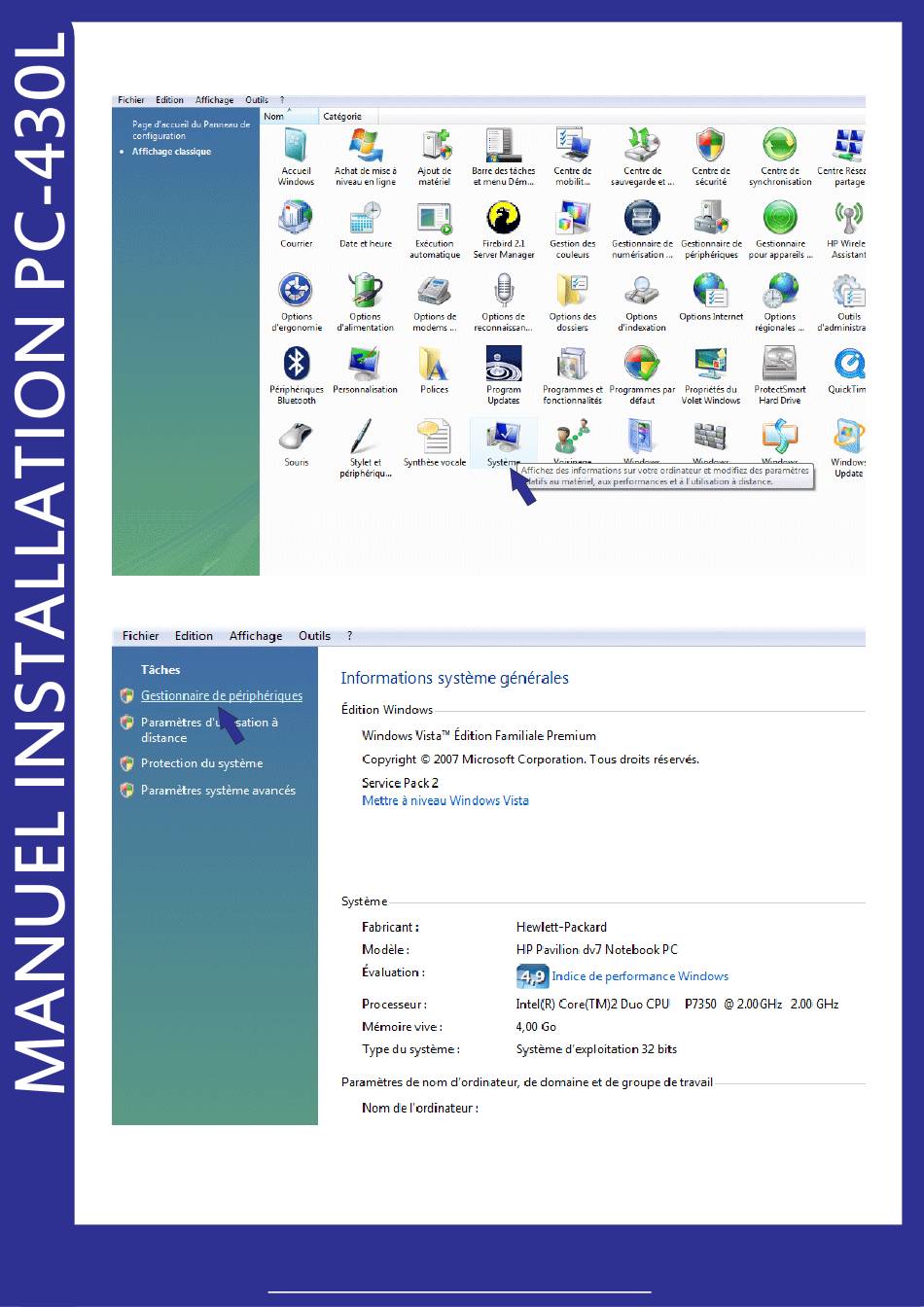Open the Options d'ergonomie icon
The image size is (924, 1307).
297,292
